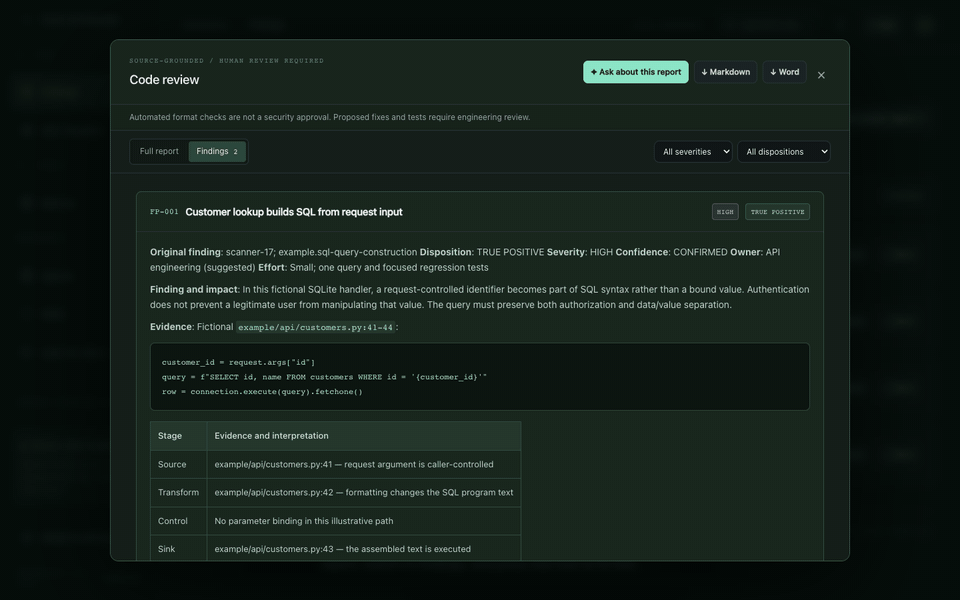Open the All dispositions dropdown

[784, 152]
